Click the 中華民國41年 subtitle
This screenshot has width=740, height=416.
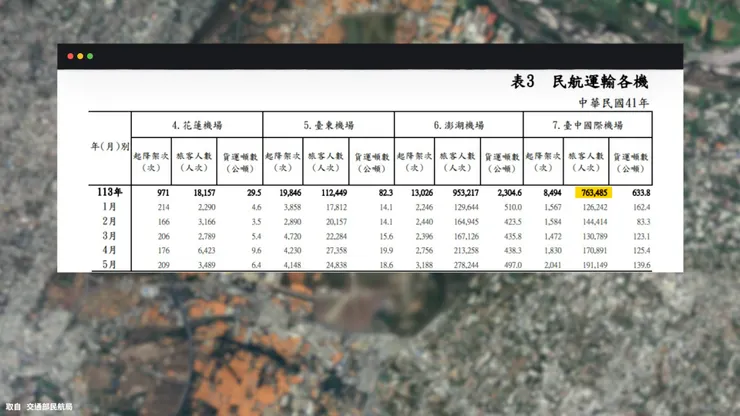(614, 103)
